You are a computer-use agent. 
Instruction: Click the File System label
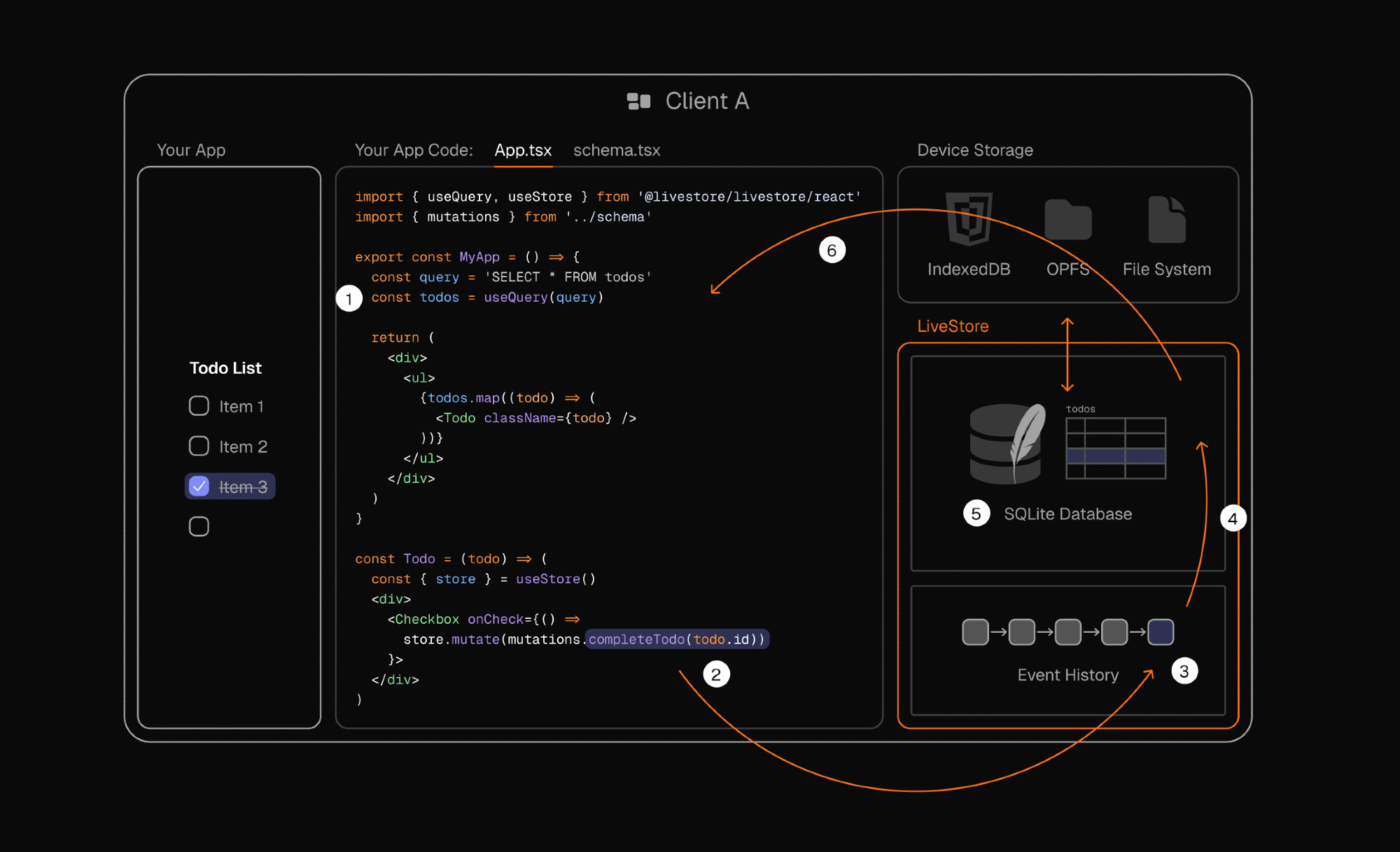click(x=1167, y=270)
